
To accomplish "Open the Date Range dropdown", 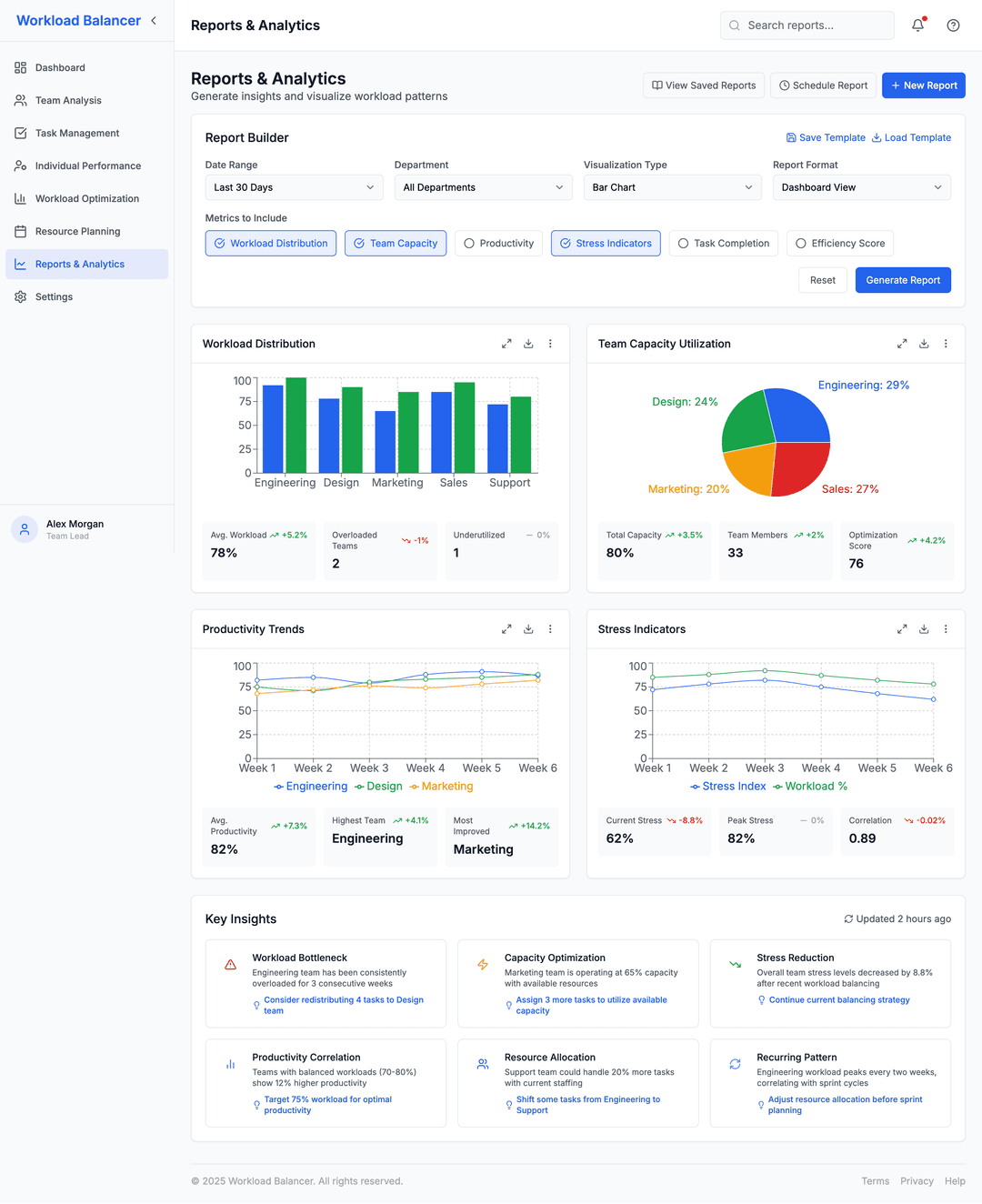I will tap(294, 187).
